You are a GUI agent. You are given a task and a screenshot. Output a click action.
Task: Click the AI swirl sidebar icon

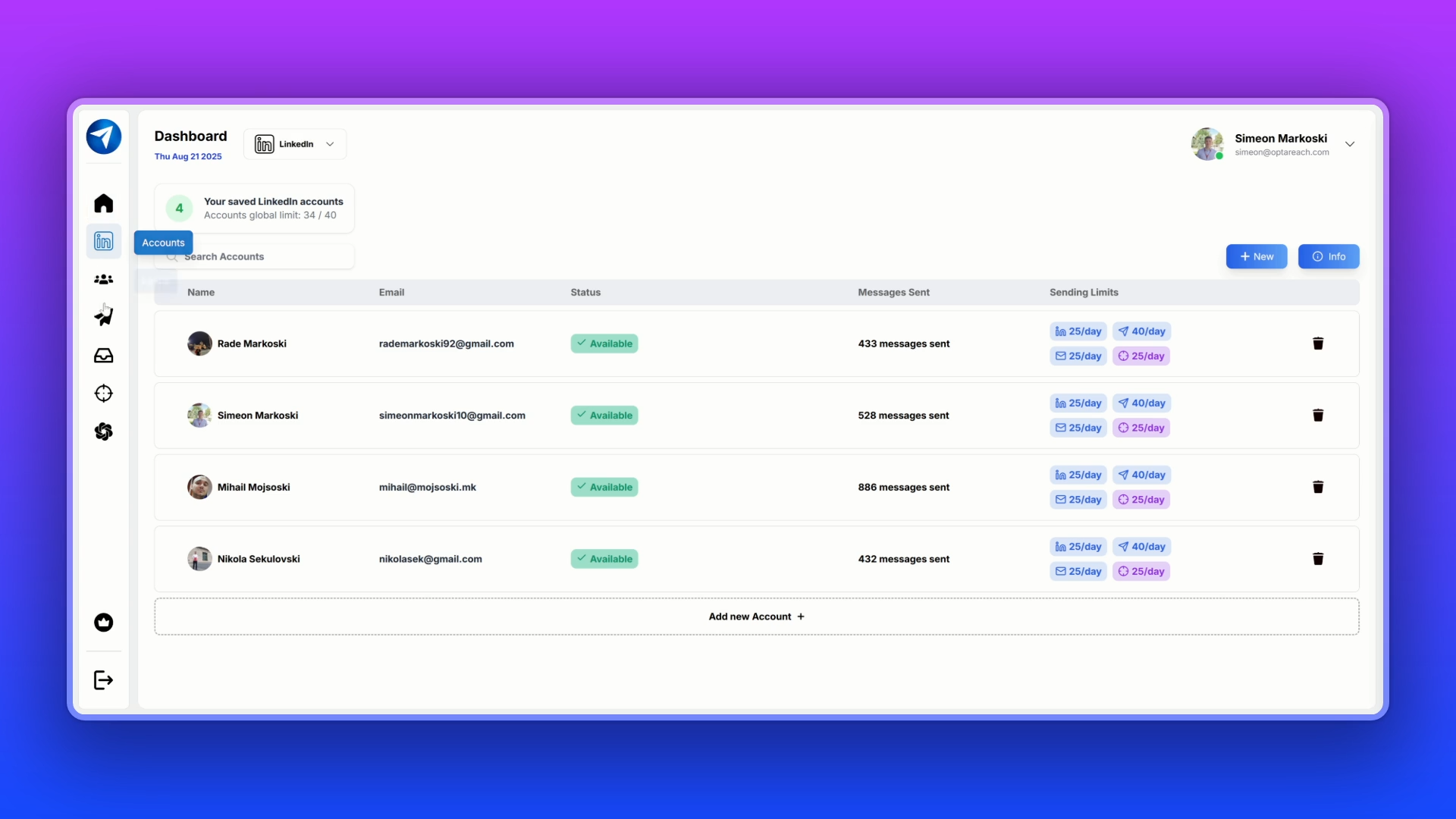[x=103, y=431]
